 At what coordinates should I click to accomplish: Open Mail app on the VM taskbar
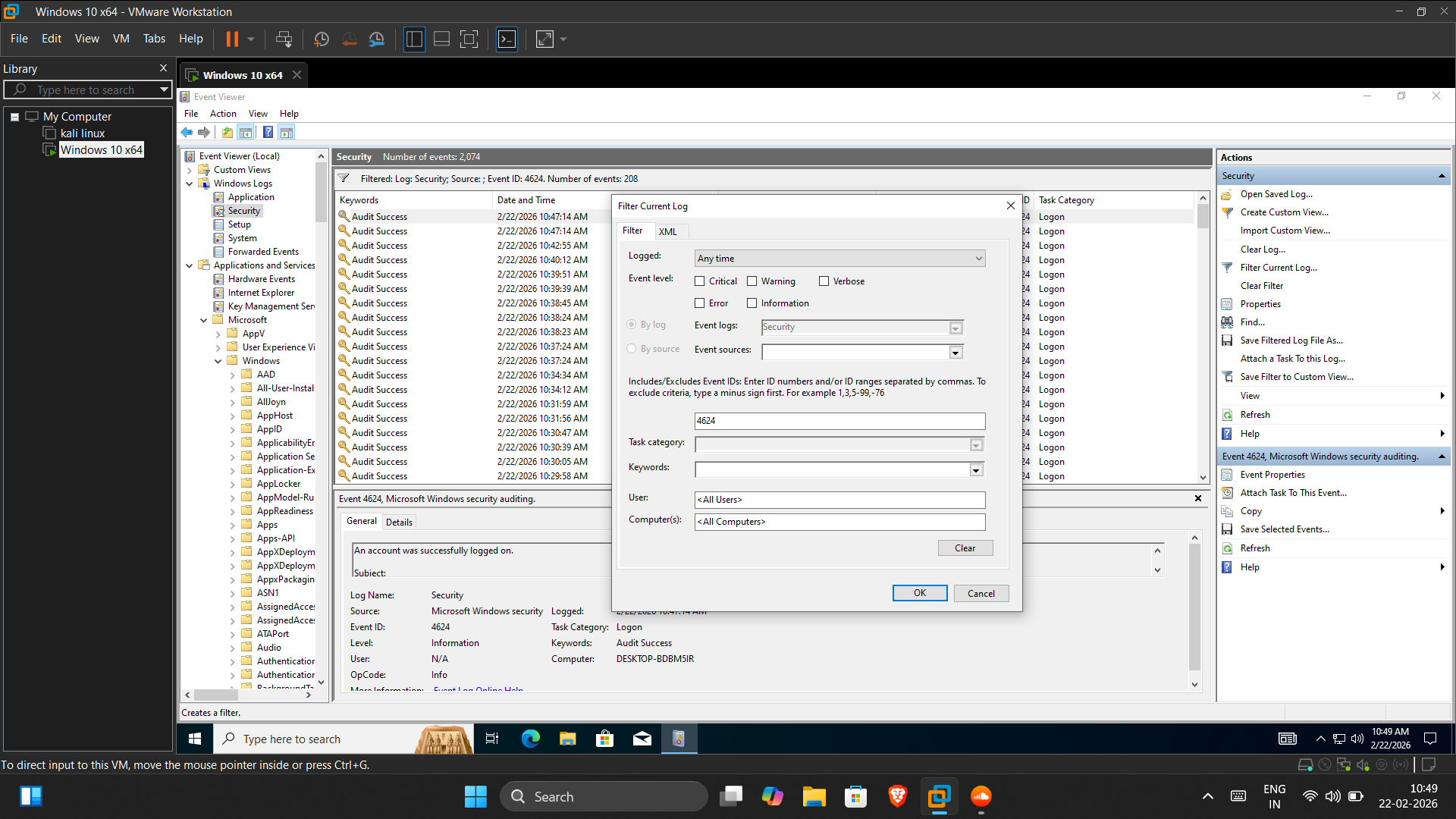[x=642, y=739]
